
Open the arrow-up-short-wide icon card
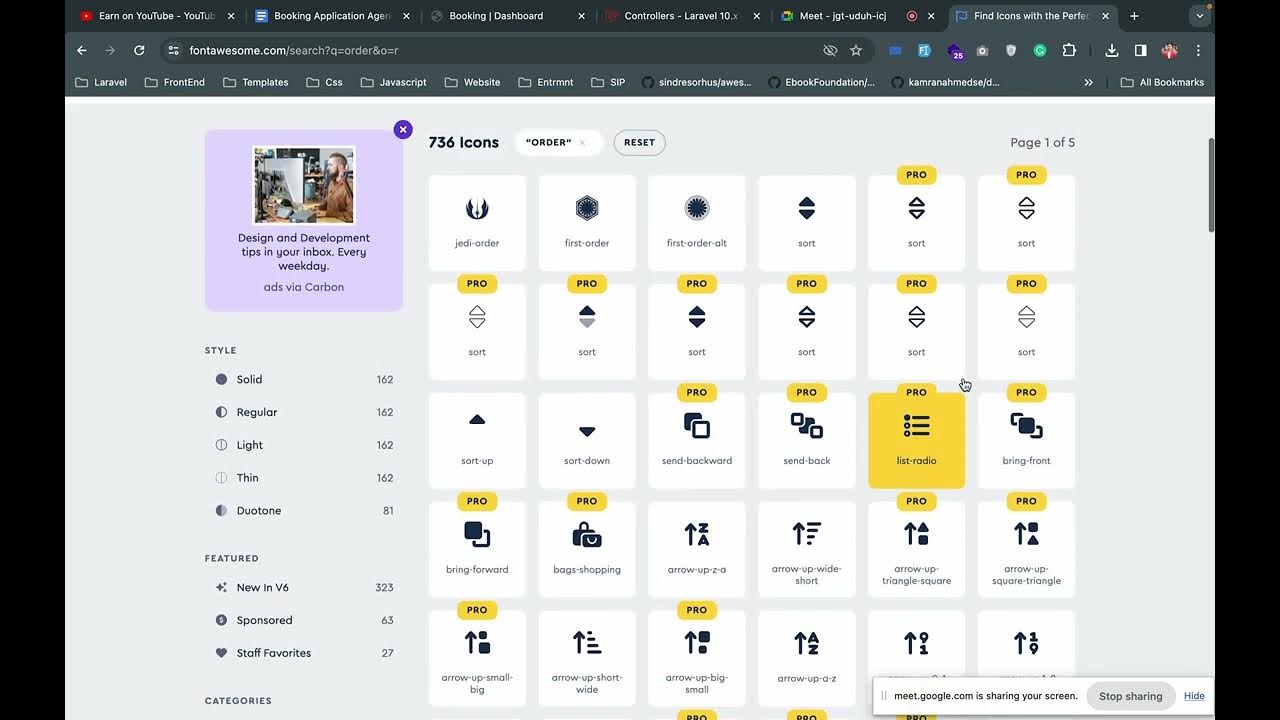(x=587, y=658)
